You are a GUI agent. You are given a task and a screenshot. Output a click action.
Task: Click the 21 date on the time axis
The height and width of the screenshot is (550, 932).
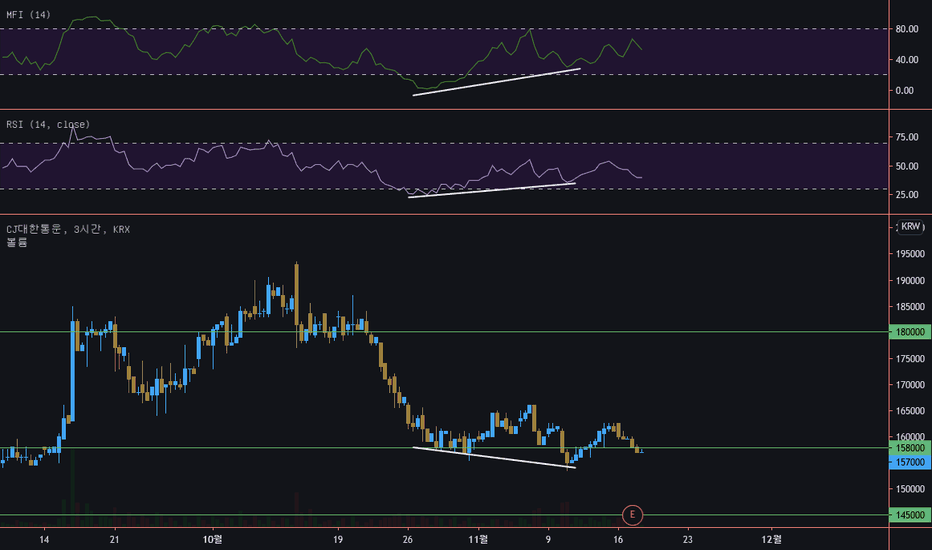coord(114,540)
